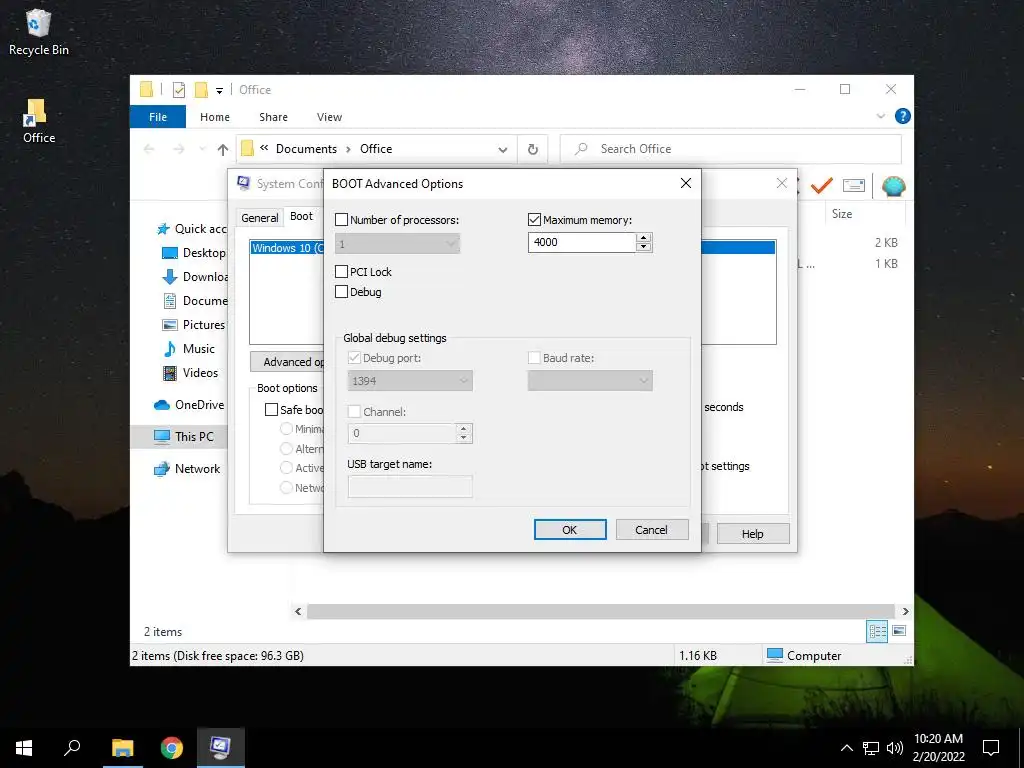Select the Windows 10 boot entry
Image resolution: width=1024 pixels, height=768 pixels.
tap(287, 248)
